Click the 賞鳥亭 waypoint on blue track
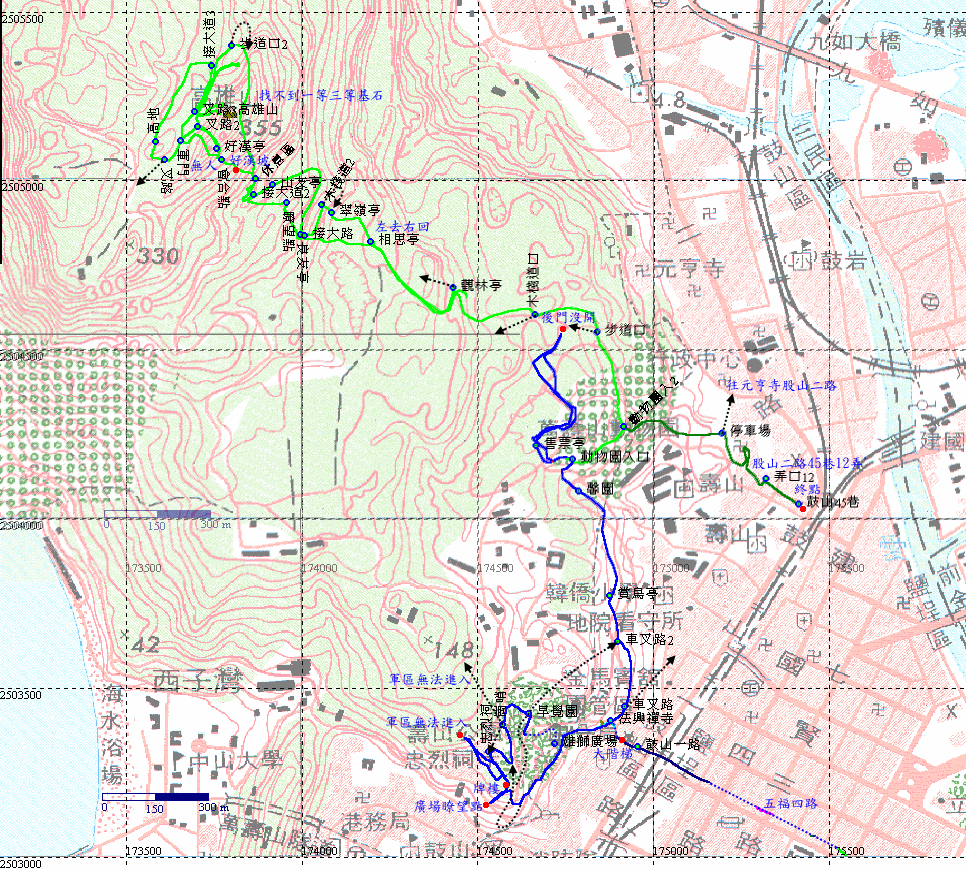 [x=609, y=595]
